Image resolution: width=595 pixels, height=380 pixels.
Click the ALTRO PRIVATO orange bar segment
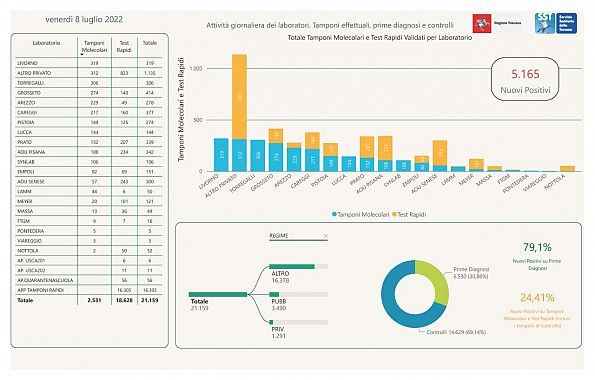click(x=239, y=97)
